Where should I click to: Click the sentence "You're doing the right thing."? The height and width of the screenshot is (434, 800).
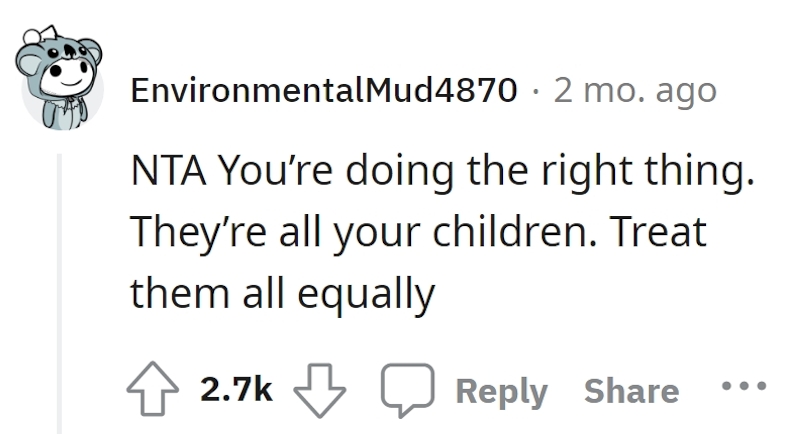pyautogui.click(x=487, y=172)
